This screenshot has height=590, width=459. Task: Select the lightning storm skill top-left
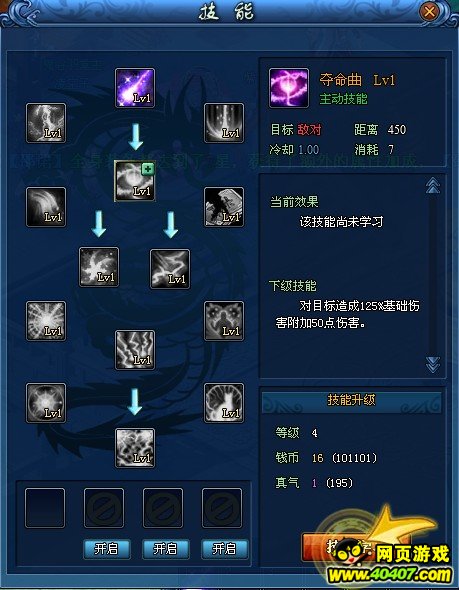46,123
